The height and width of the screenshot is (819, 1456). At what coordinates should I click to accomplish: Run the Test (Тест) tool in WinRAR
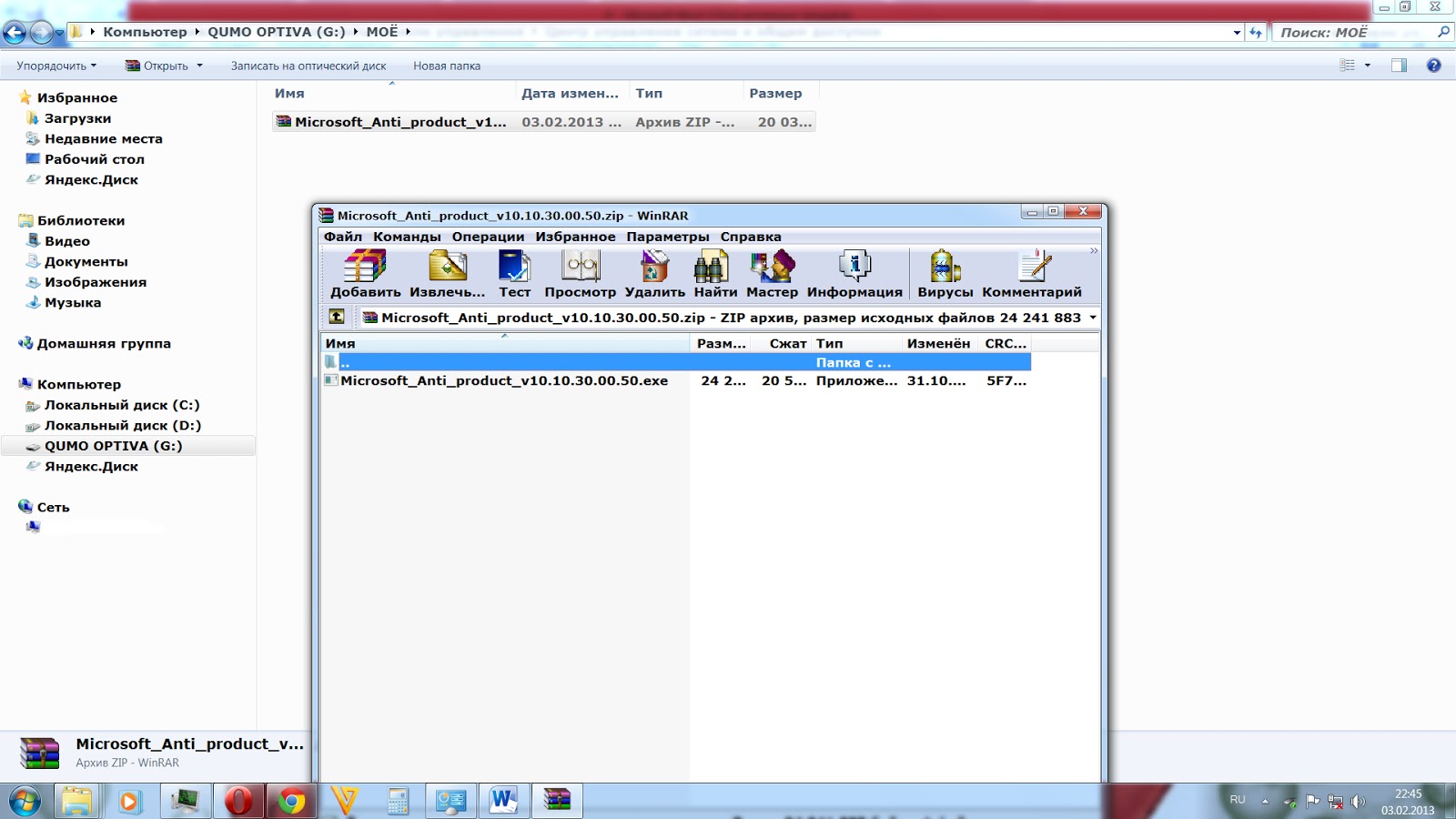514,274
